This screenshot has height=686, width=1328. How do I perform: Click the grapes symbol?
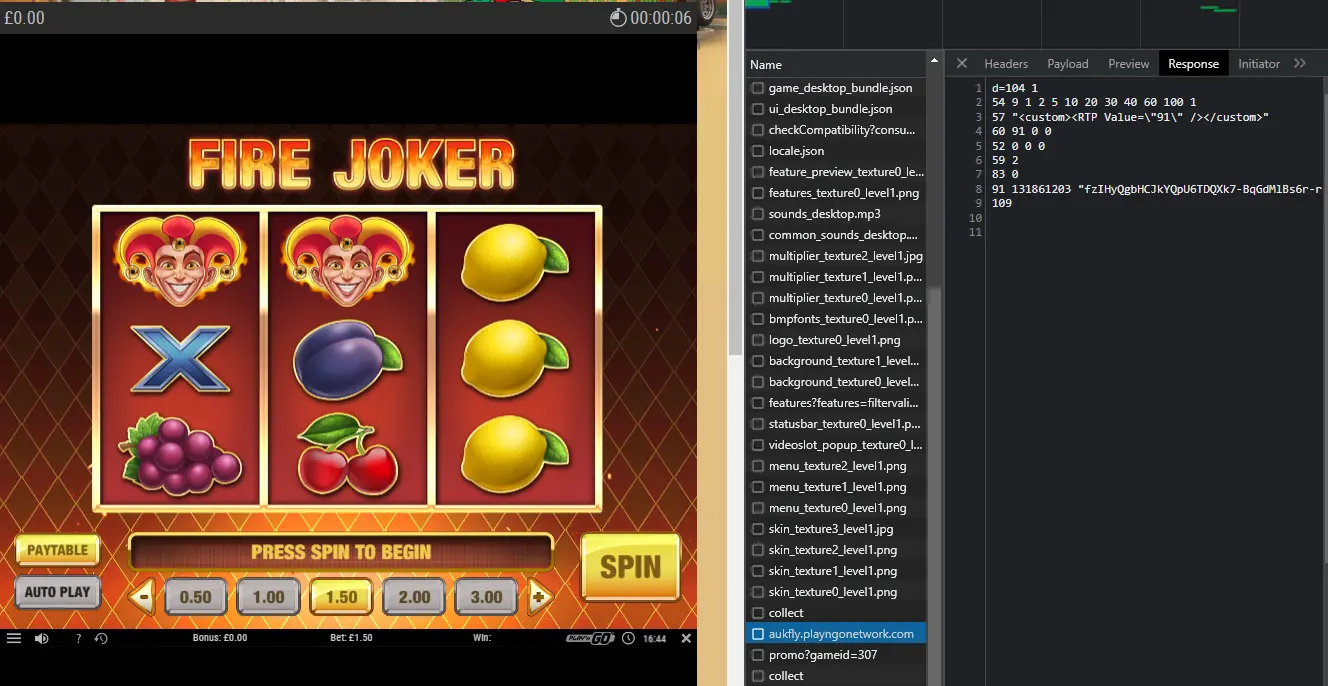(x=180, y=453)
